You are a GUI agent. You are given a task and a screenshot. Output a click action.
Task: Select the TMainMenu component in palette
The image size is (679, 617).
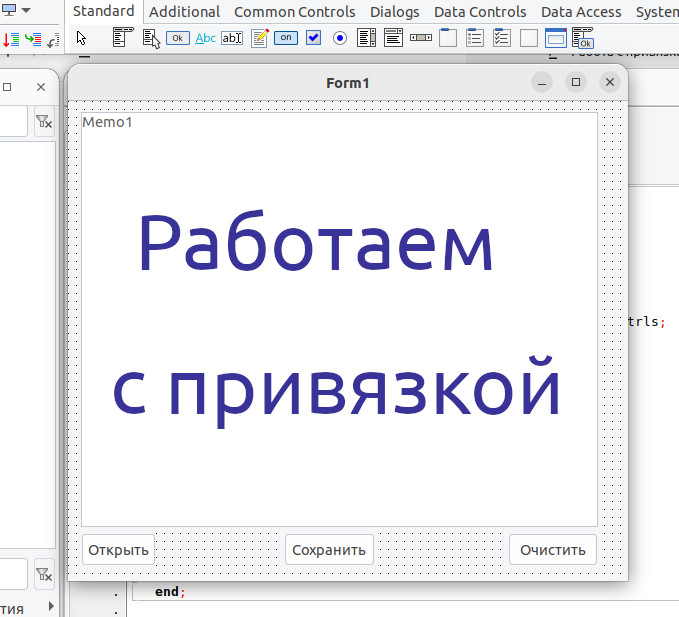point(123,38)
